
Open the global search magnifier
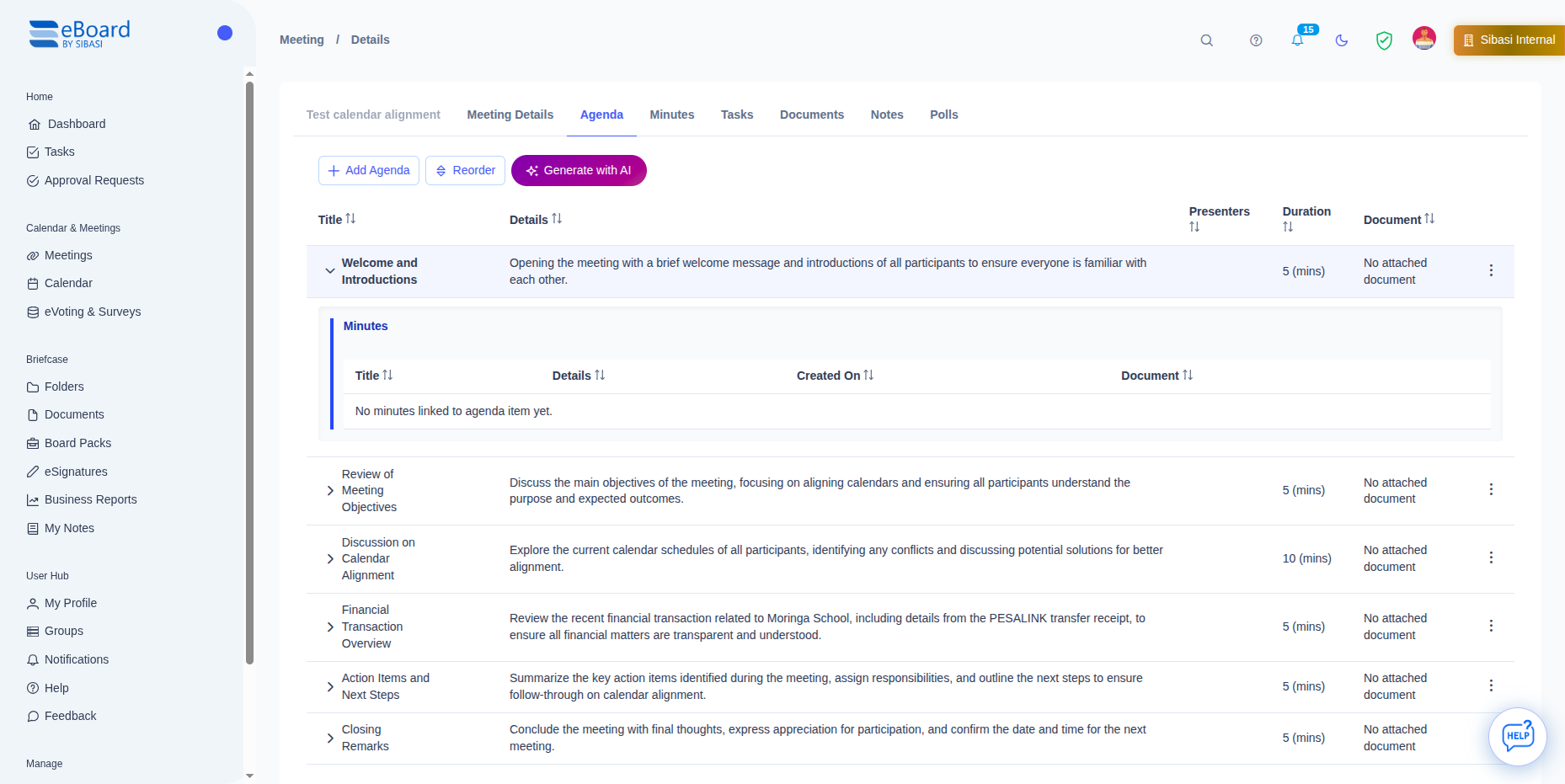tap(1206, 40)
